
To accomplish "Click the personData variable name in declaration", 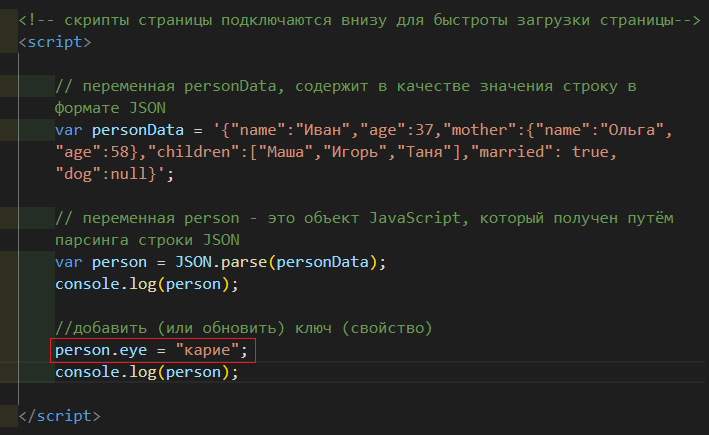I will [x=137, y=130].
